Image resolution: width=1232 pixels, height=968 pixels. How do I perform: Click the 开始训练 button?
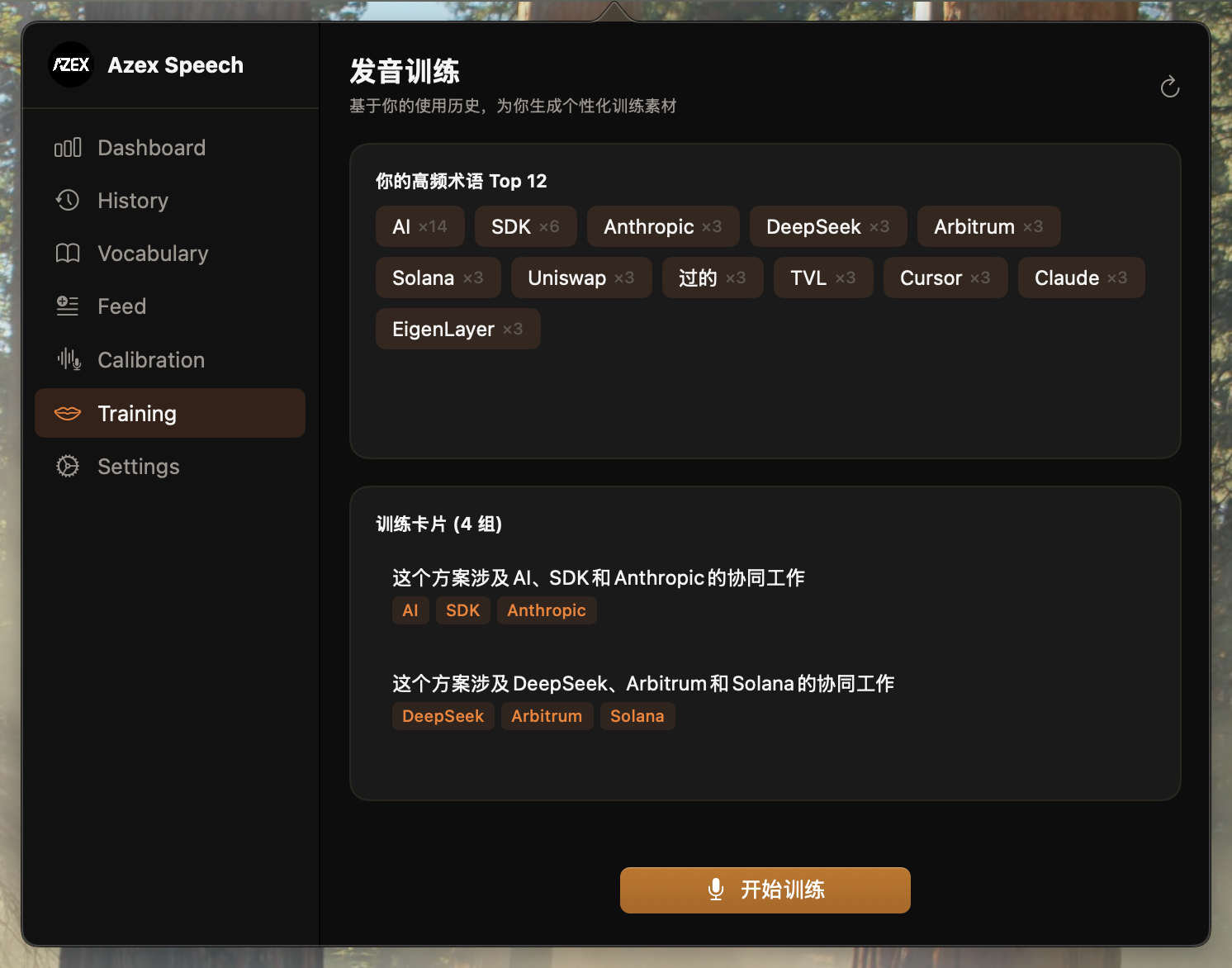point(765,890)
